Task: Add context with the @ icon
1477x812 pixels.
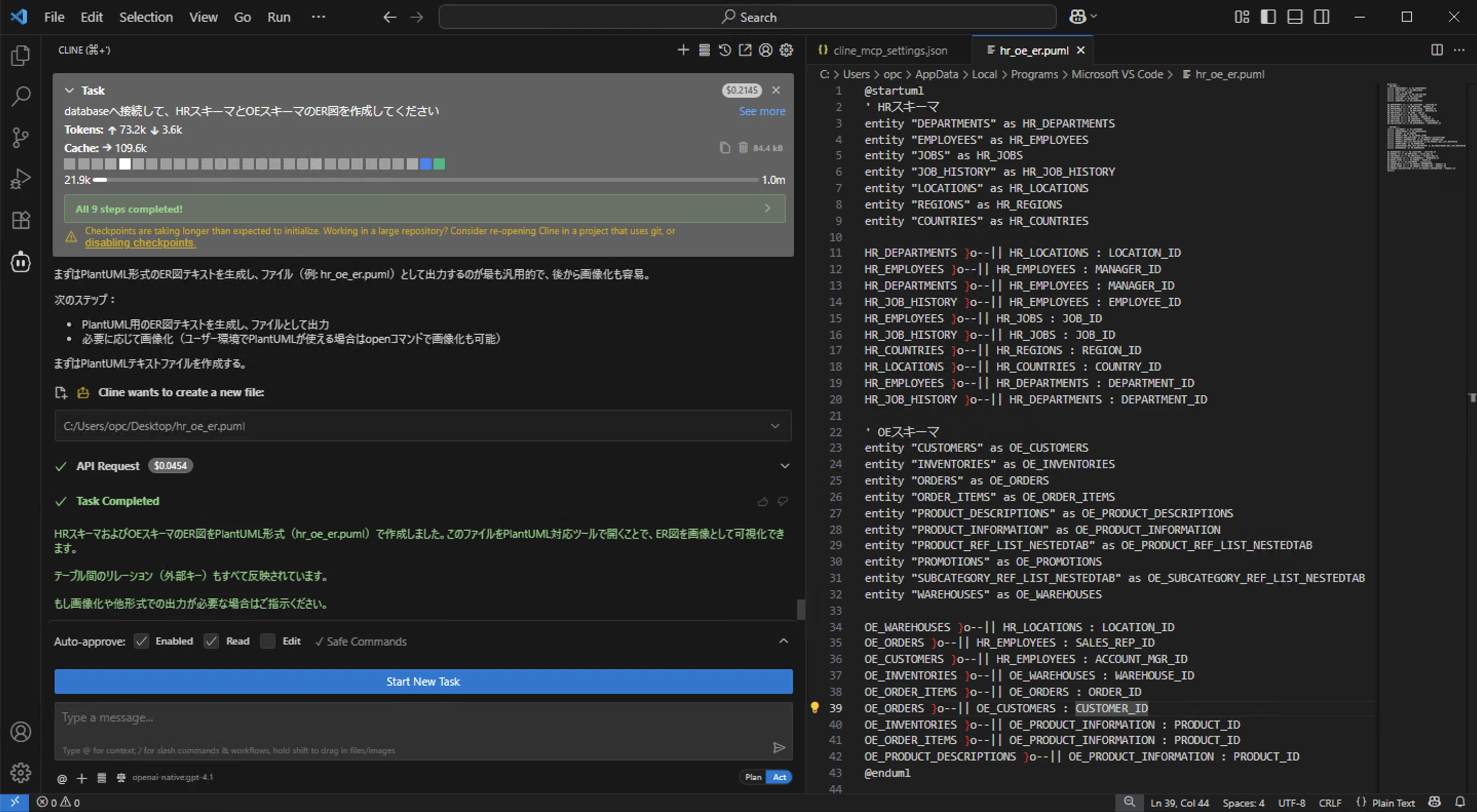Action: [x=62, y=778]
